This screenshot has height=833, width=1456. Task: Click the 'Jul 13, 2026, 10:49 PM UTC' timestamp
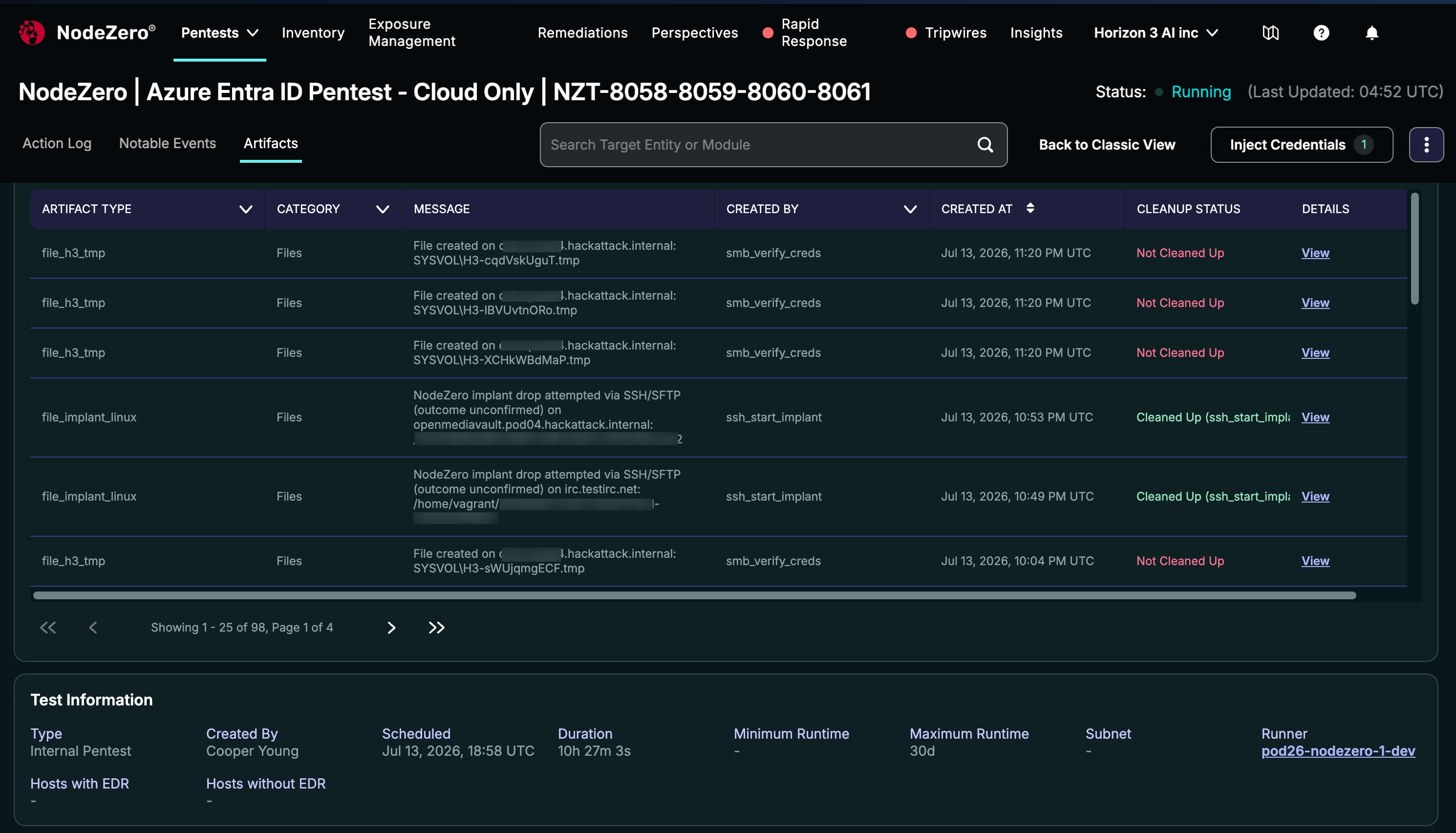tap(1017, 496)
